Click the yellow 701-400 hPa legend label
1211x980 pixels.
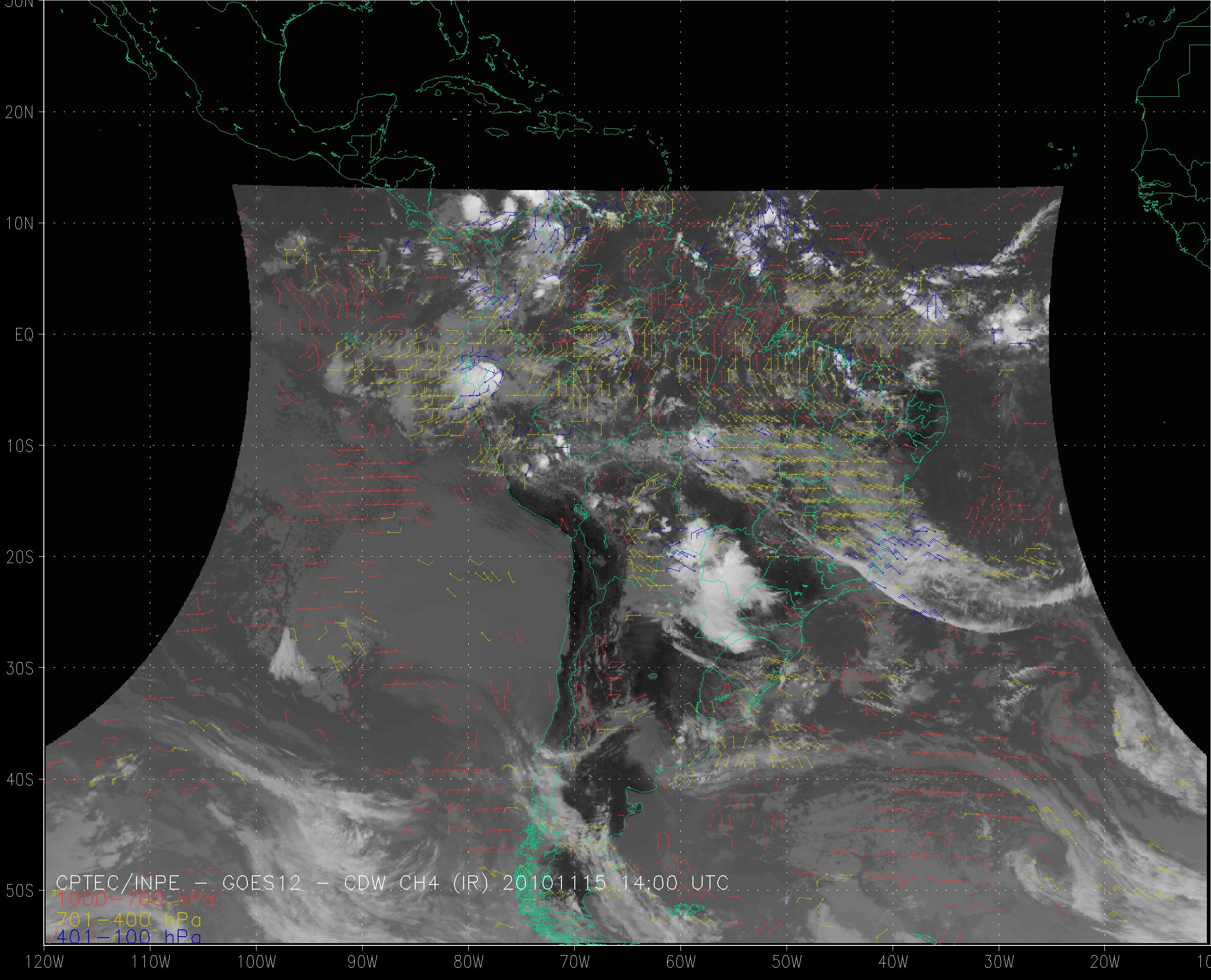click(129, 920)
